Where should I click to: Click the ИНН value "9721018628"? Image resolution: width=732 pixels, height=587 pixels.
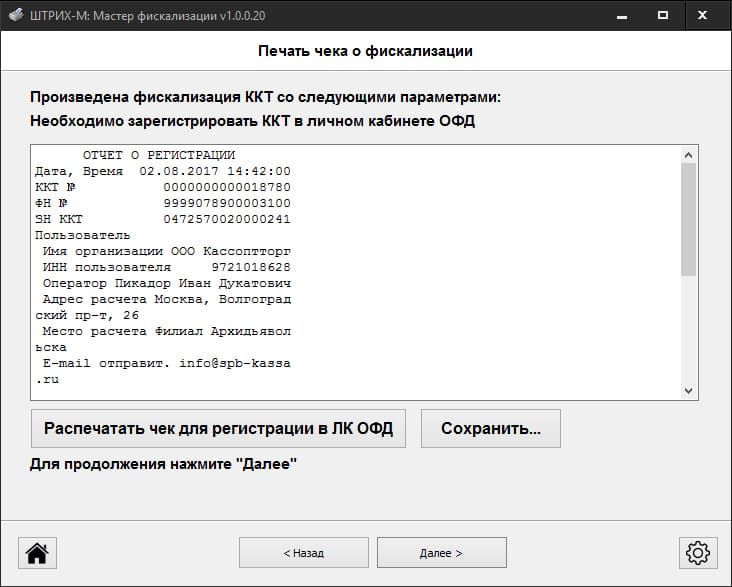[251, 267]
